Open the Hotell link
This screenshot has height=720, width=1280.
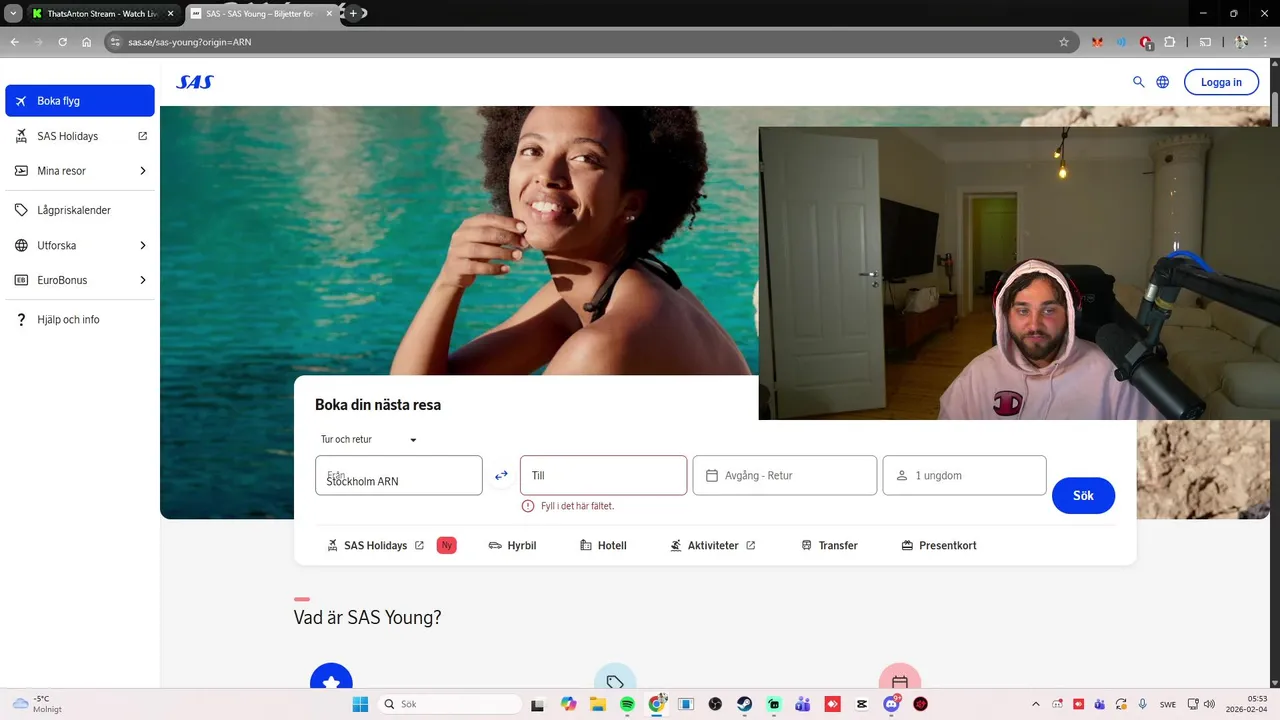(x=603, y=545)
